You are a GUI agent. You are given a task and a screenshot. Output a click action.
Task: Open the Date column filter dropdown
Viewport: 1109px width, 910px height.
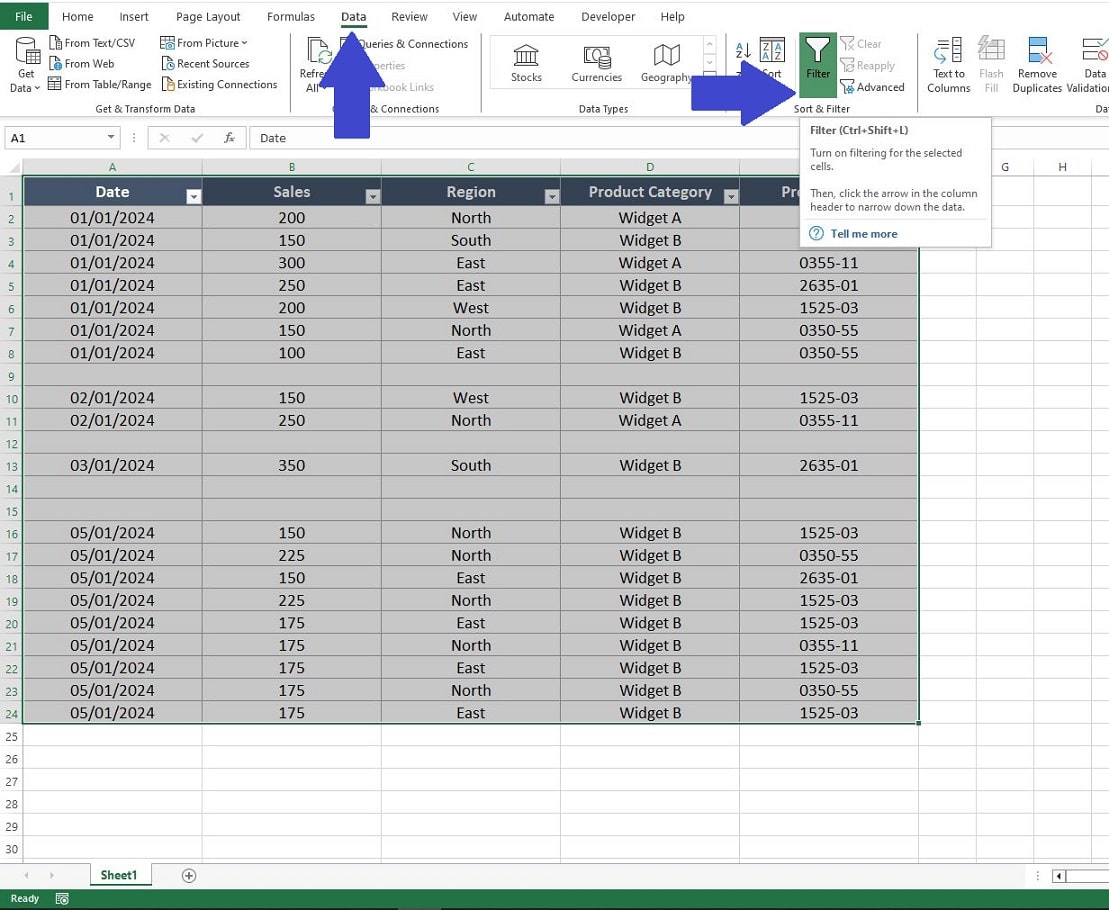pos(193,196)
